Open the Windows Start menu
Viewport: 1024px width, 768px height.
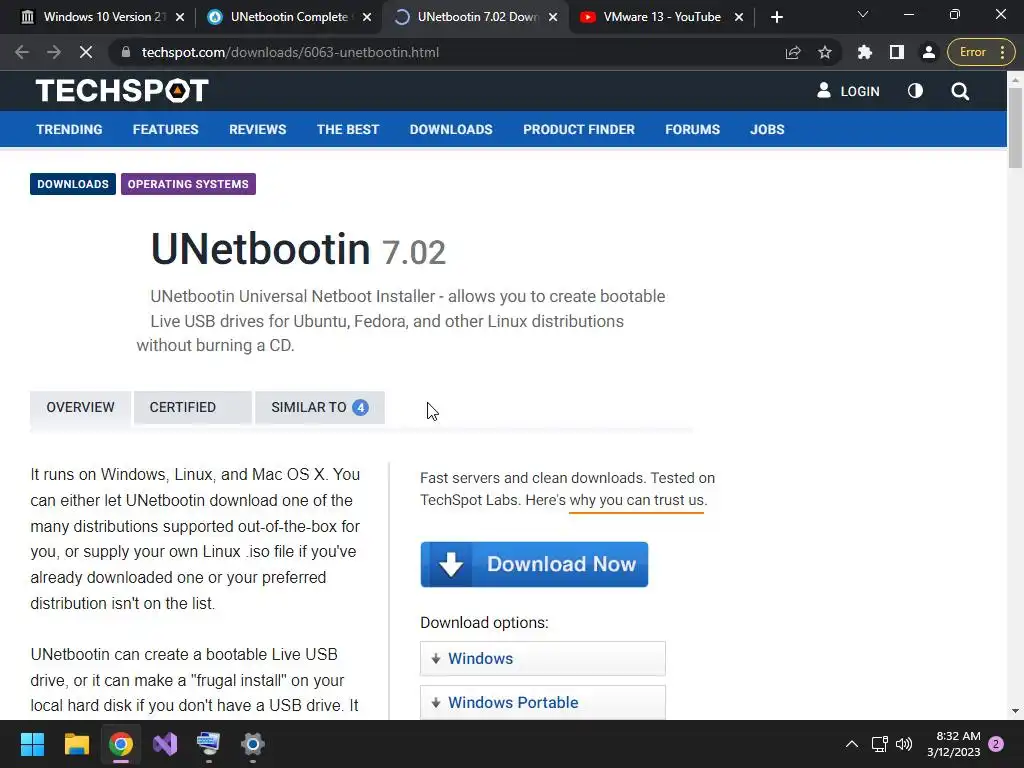click(32, 744)
